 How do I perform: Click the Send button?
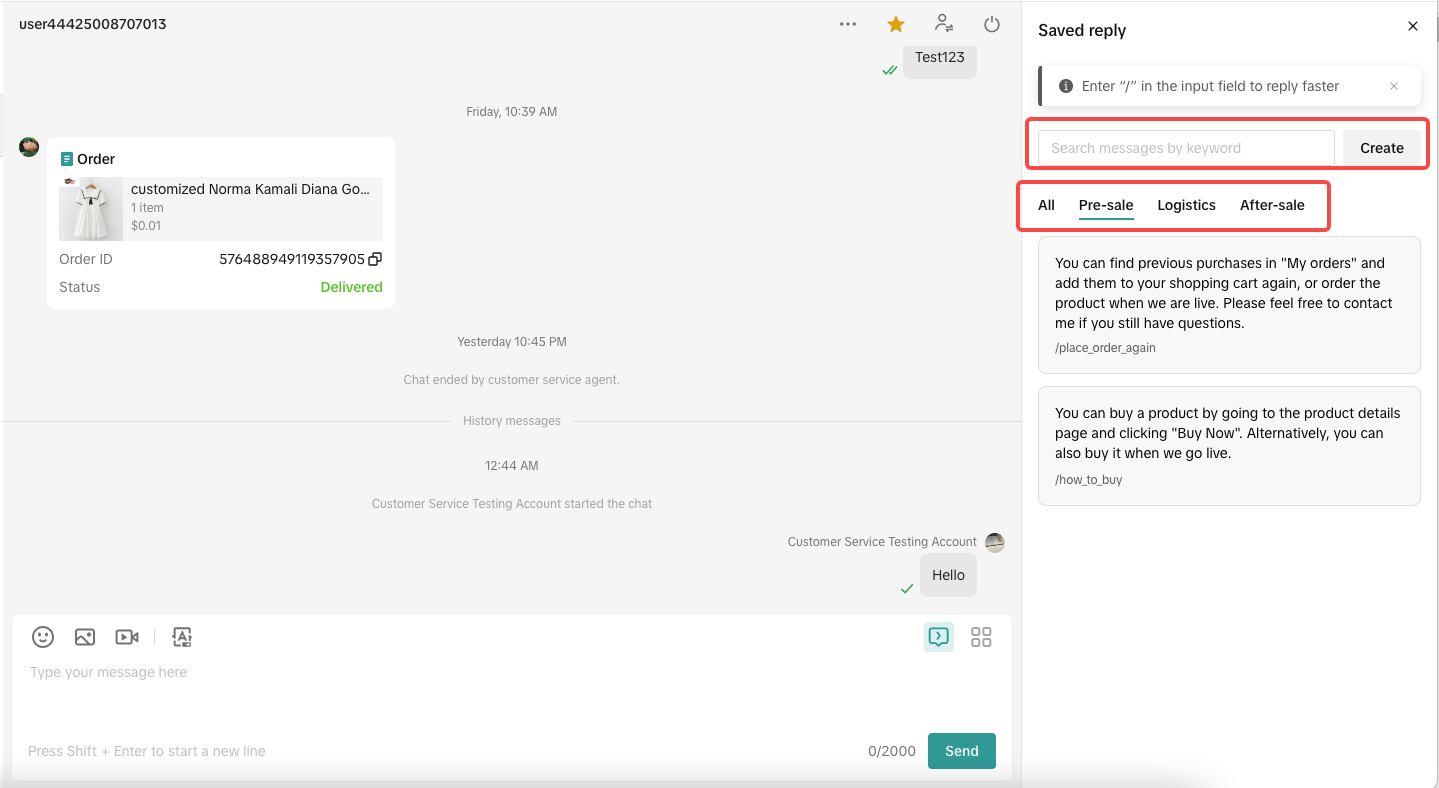[961, 751]
